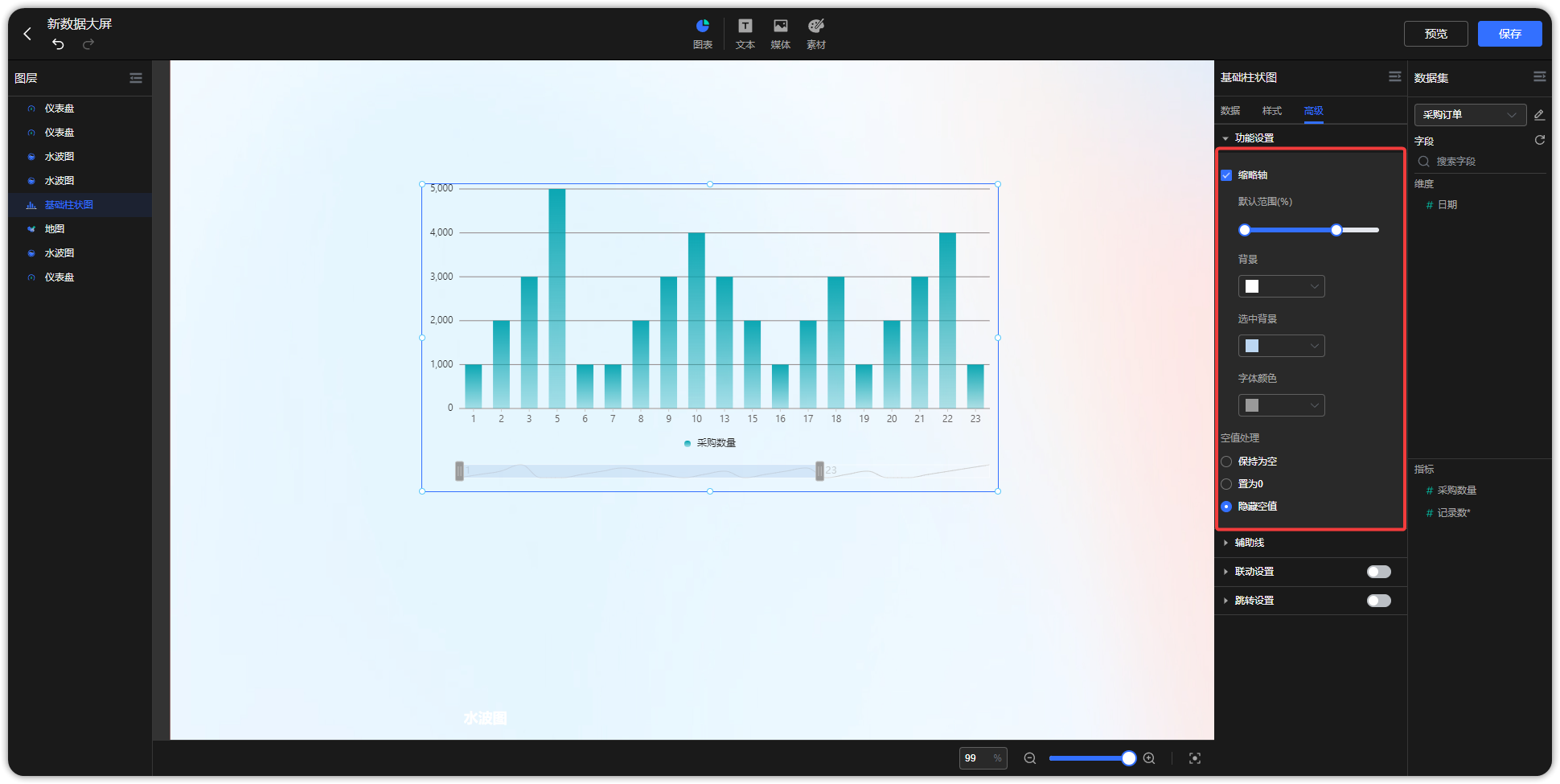Click the canvas zoom slider handle
The image size is (1560, 784).
coord(1129,758)
